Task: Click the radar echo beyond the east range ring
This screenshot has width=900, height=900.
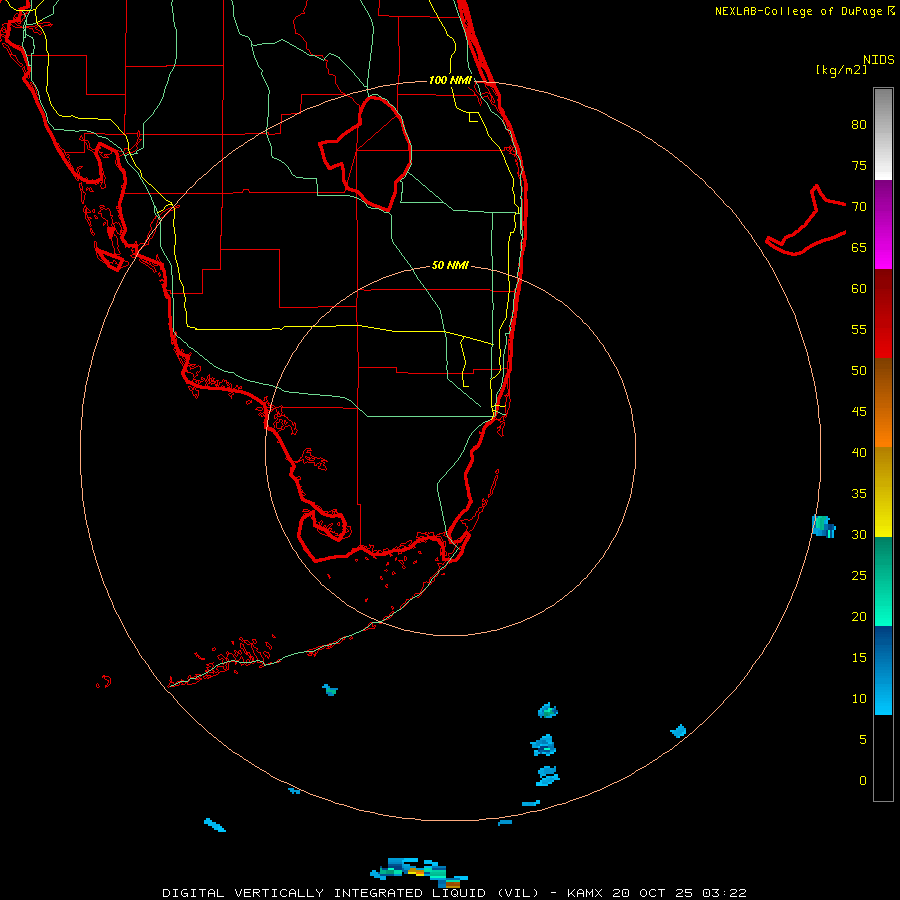Action: point(823,526)
